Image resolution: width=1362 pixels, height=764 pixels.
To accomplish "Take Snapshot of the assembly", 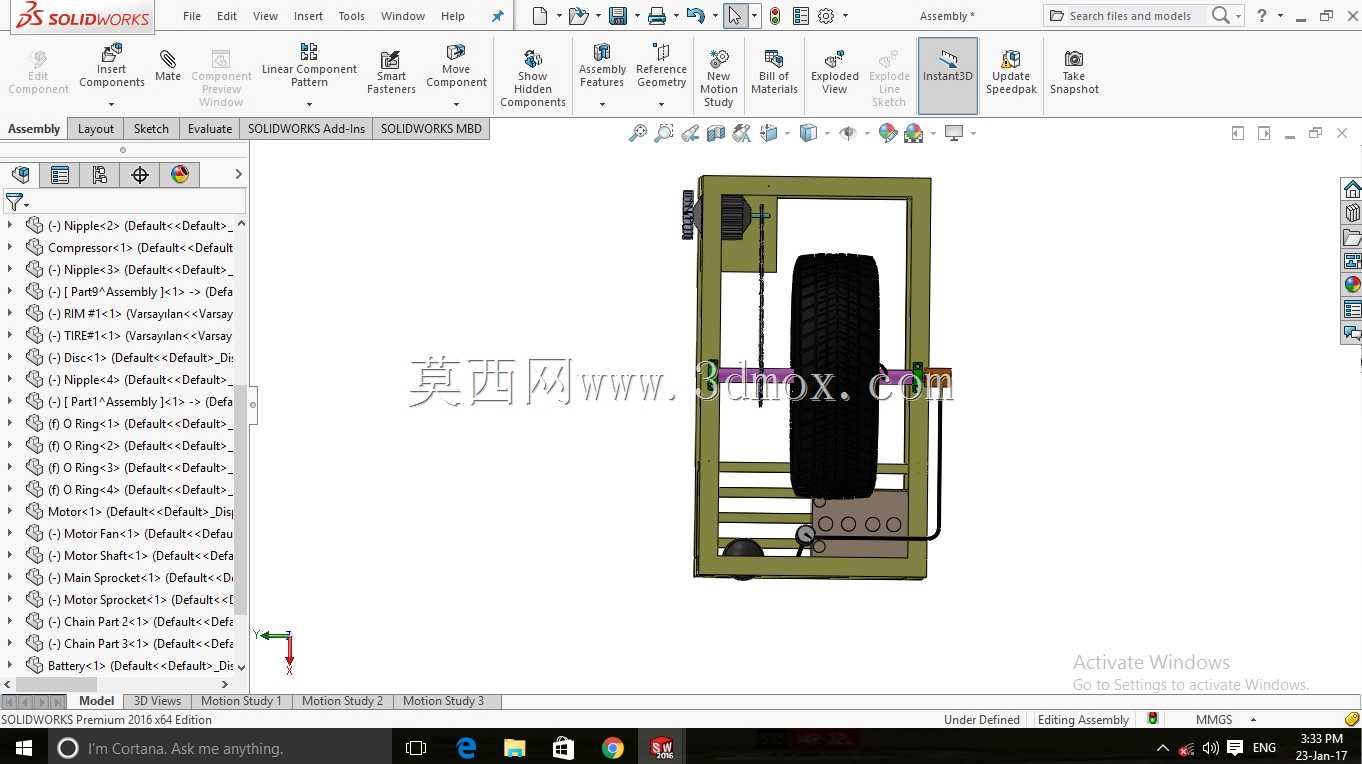I will [1074, 72].
